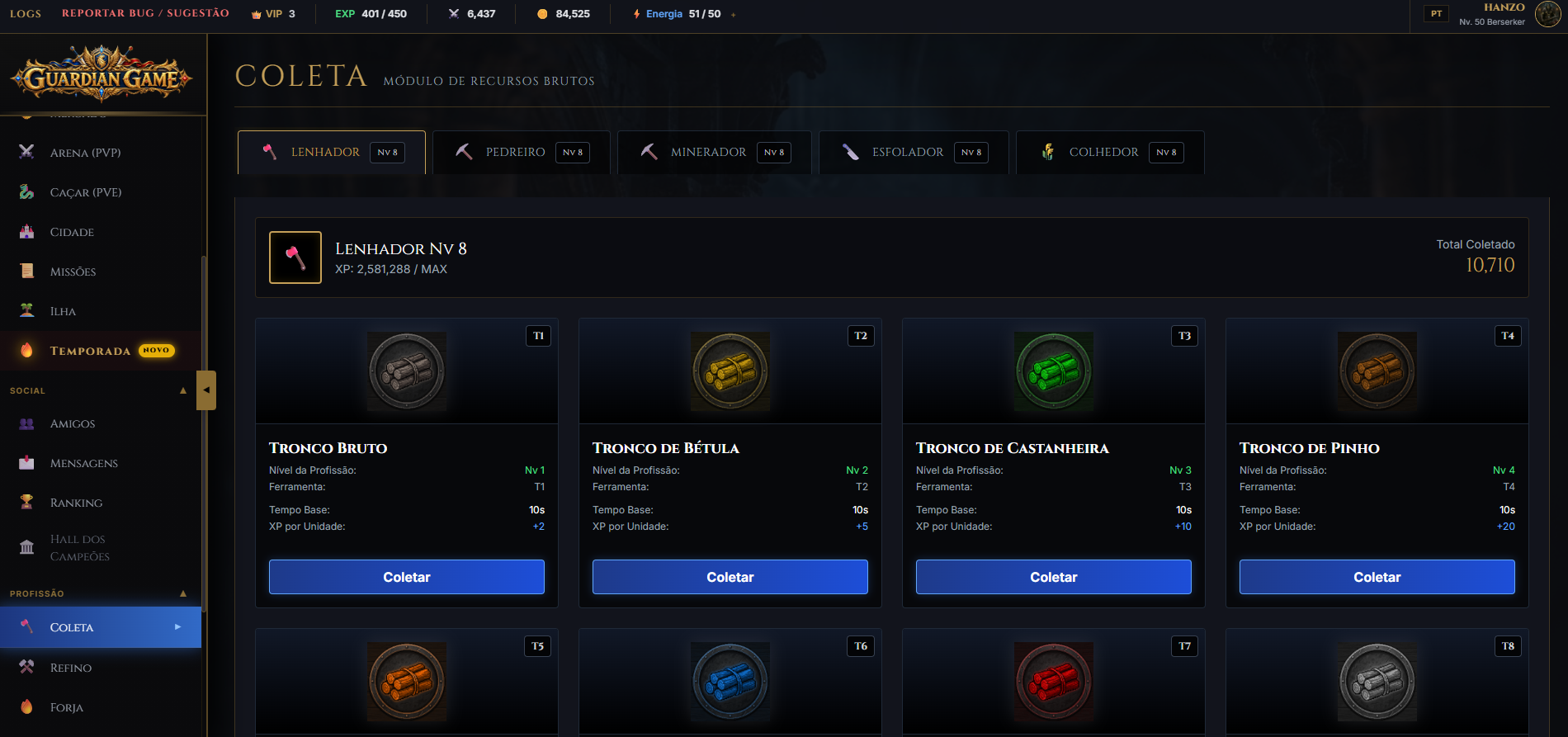Image resolution: width=1568 pixels, height=737 pixels.
Task: Click the Tronco Bruto log icon
Action: point(407,371)
